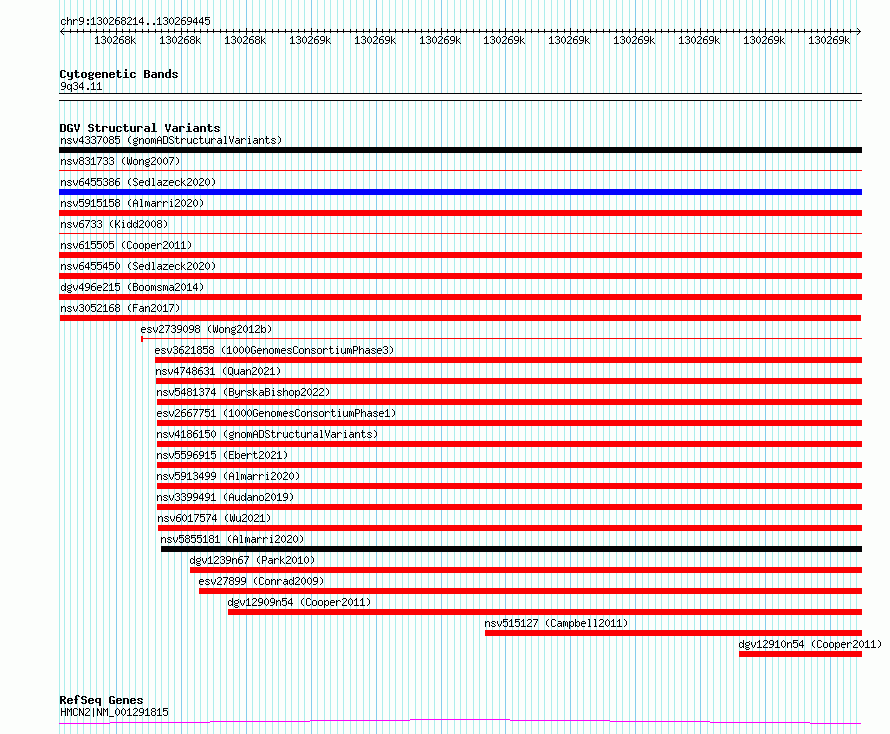Screen dimensions: 890x734
Task: Select nsv5855181 (Almarri2020) label
Action: (x=232, y=539)
